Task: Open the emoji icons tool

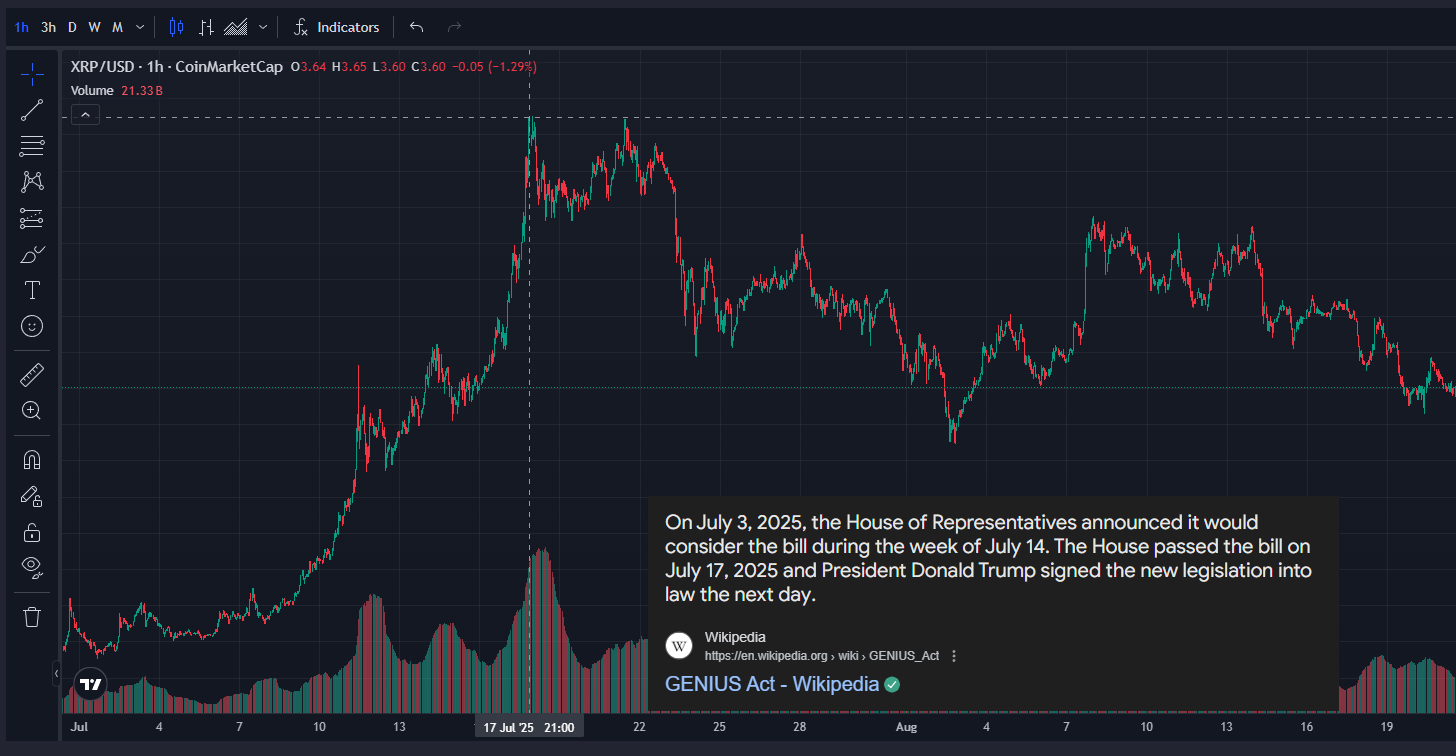Action: (x=32, y=326)
